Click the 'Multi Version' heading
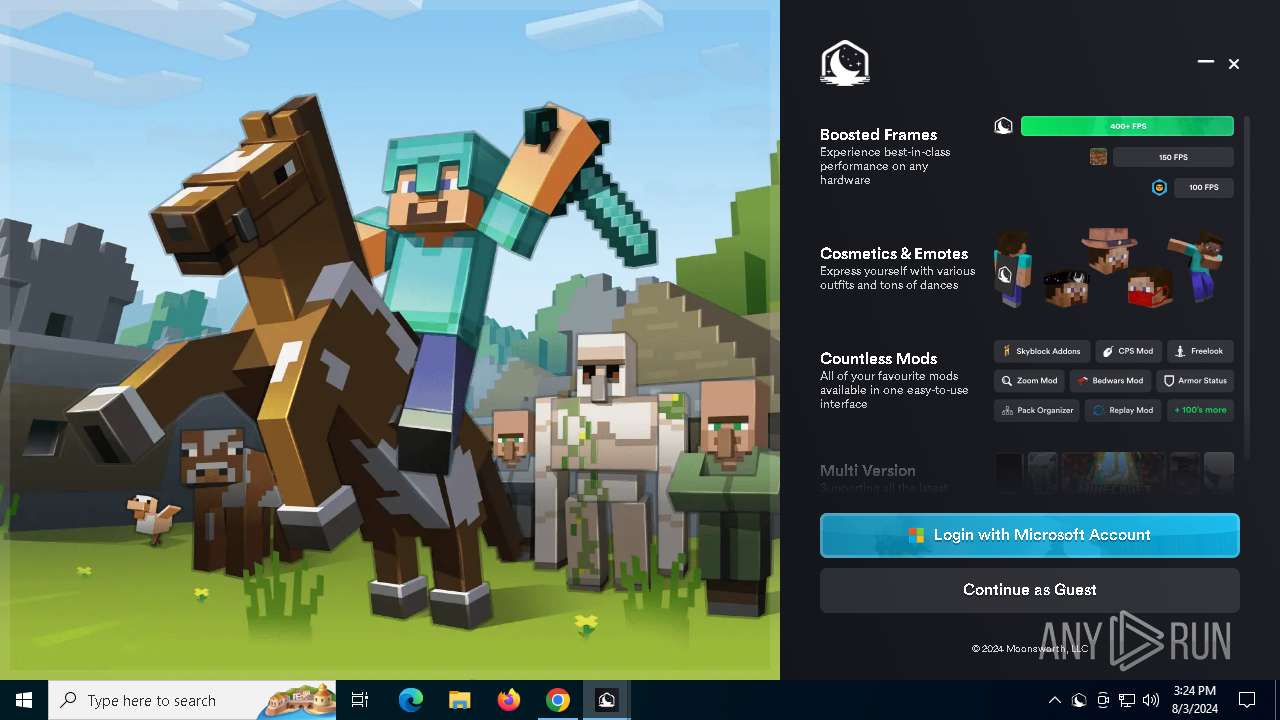 (x=867, y=470)
